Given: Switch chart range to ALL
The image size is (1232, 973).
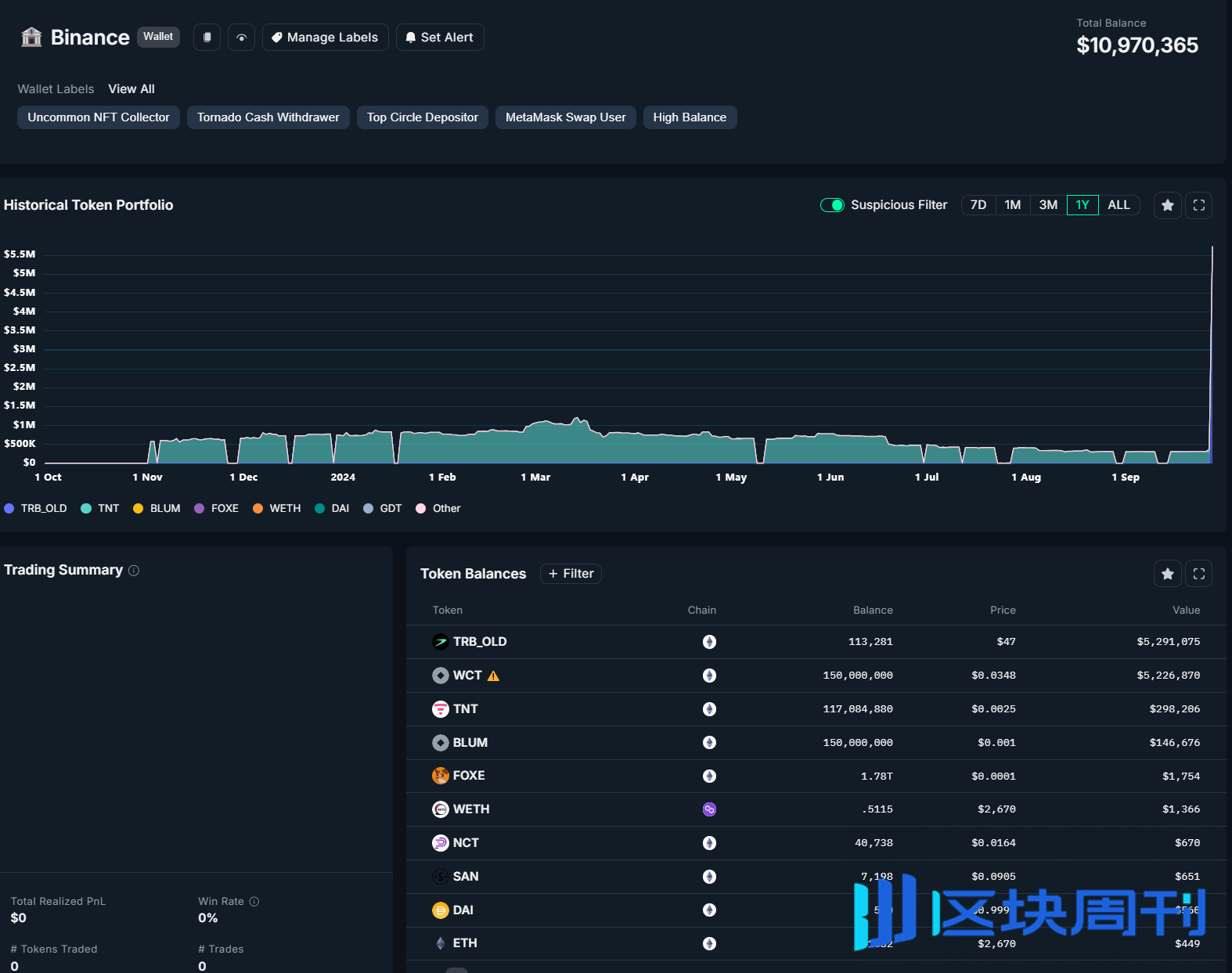Looking at the screenshot, I should [x=1119, y=205].
